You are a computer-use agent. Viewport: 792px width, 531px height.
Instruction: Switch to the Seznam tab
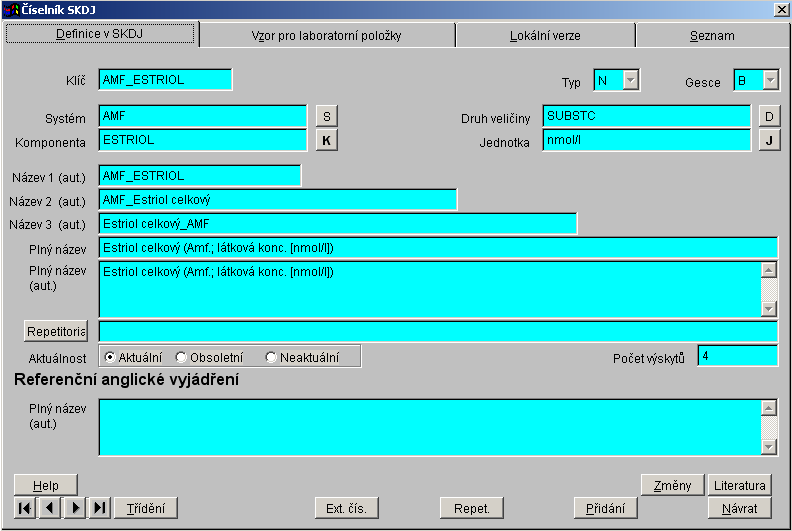[711, 35]
